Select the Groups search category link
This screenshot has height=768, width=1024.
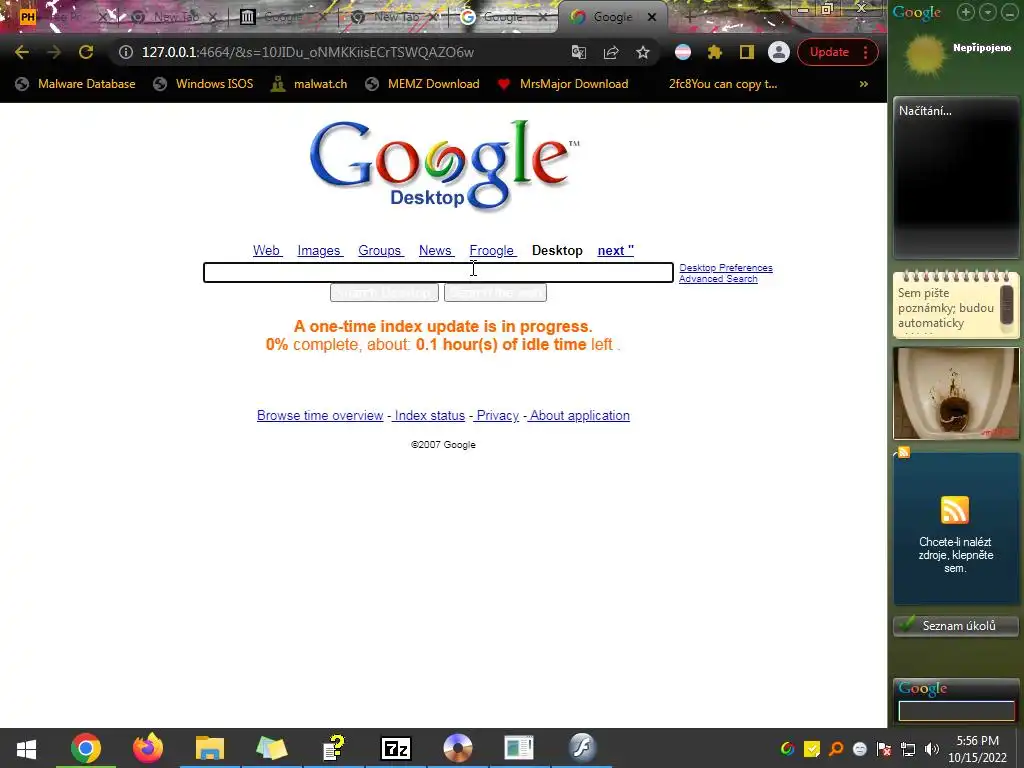tap(380, 250)
